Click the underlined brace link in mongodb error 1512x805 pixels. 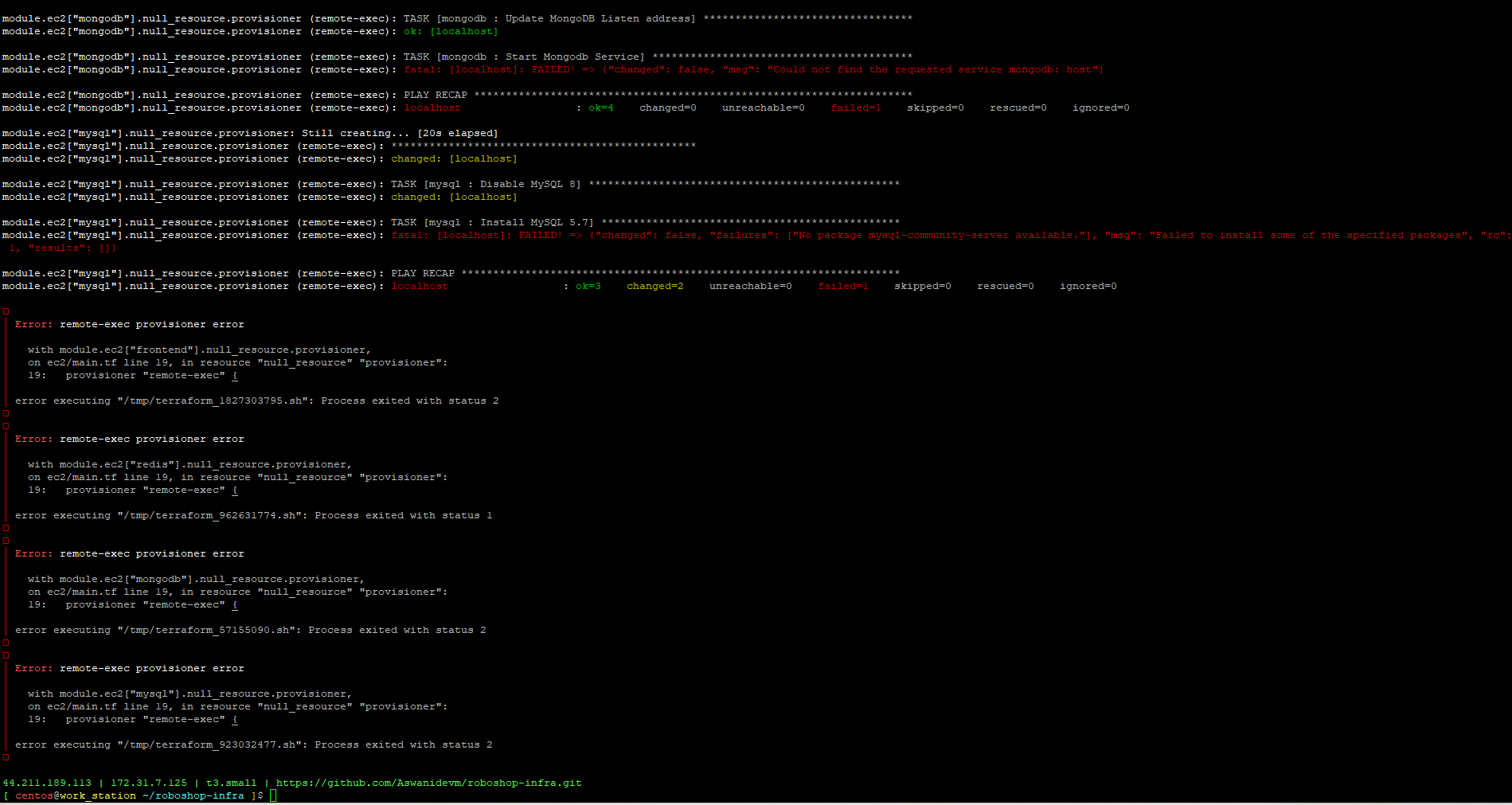[x=235, y=604]
